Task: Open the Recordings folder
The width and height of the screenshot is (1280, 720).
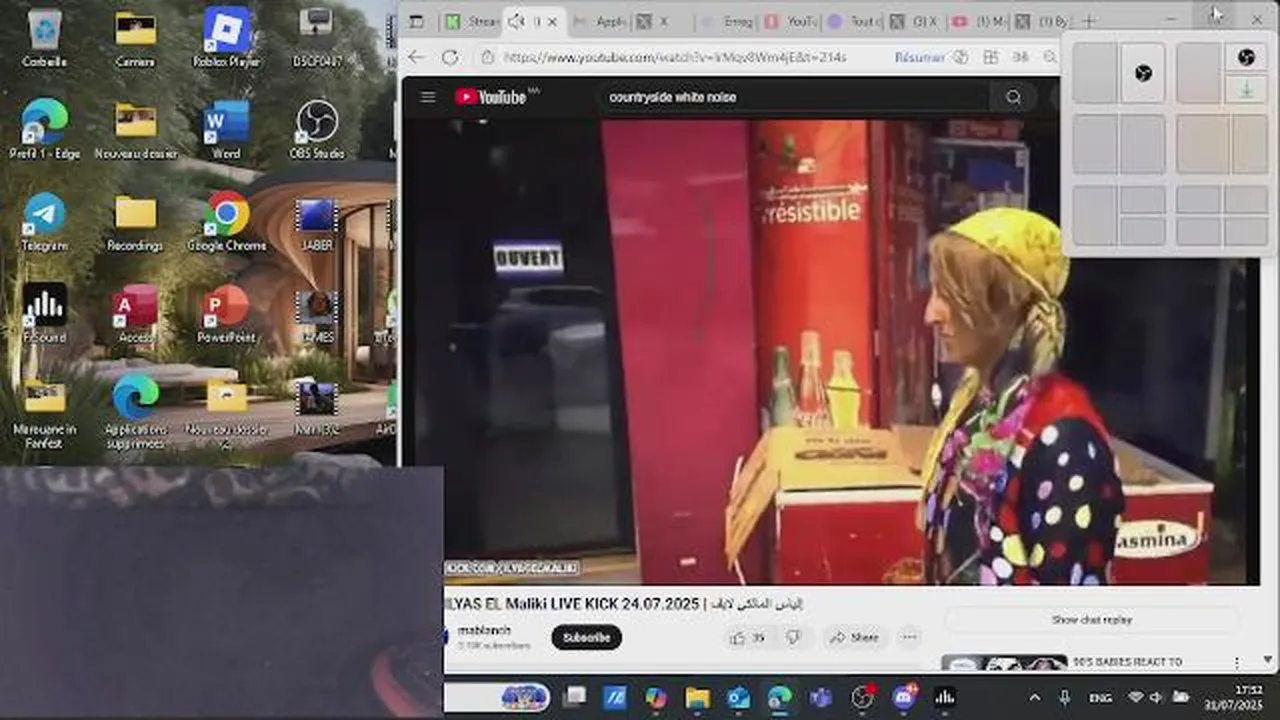Action: pos(135,222)
